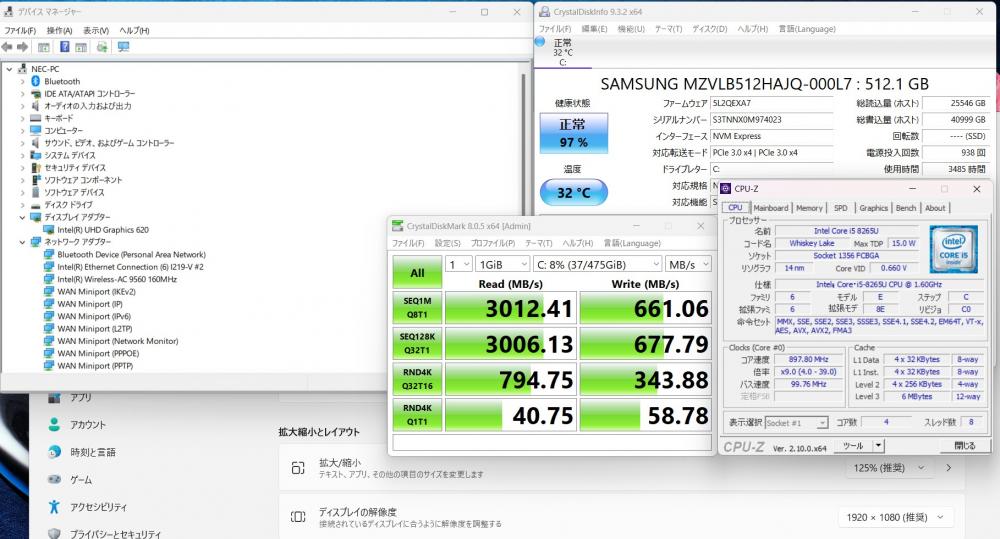Click the SEQ1M Q8T1 test button
This screenshot has height=539, width=1000.
pyautogui.click(x=417, y=307)
